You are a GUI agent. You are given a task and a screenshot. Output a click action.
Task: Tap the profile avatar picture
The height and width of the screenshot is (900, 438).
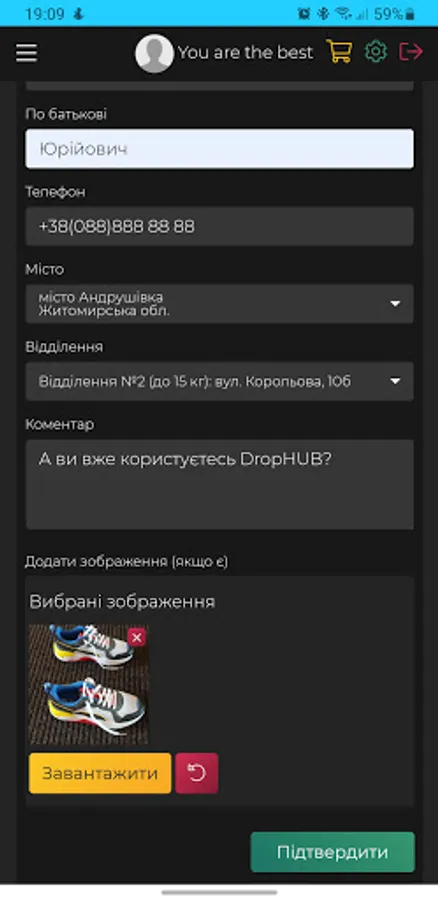coord(154,53)
